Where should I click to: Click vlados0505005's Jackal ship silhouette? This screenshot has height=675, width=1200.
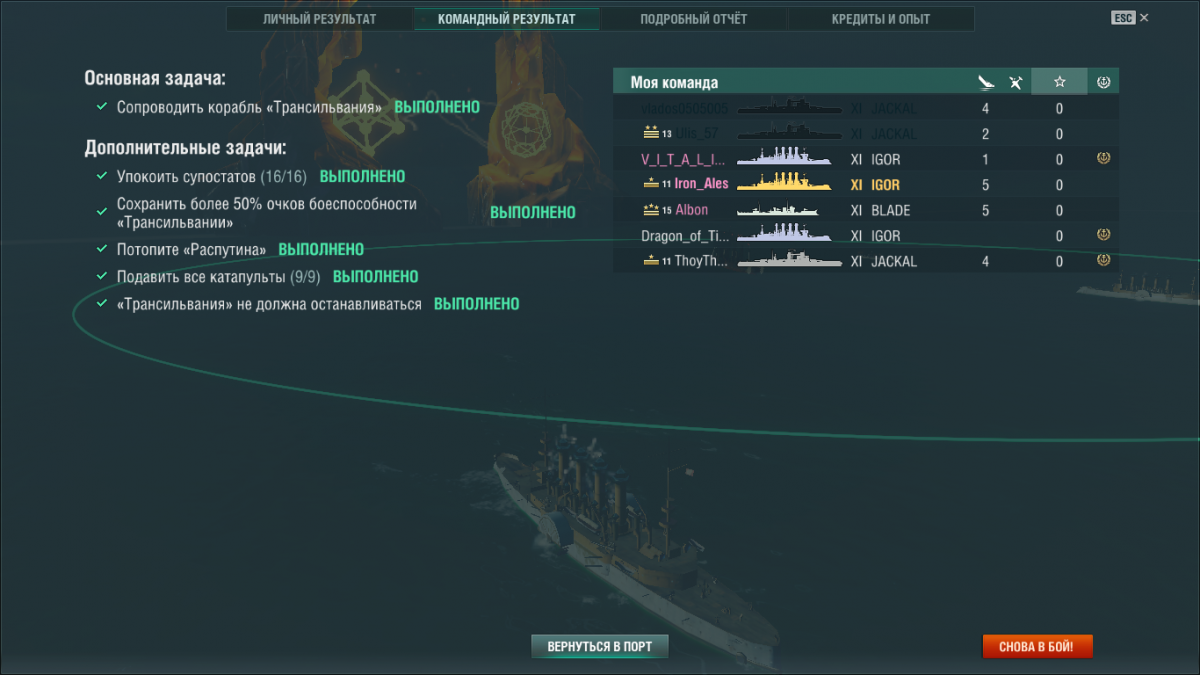coord(789,108)
